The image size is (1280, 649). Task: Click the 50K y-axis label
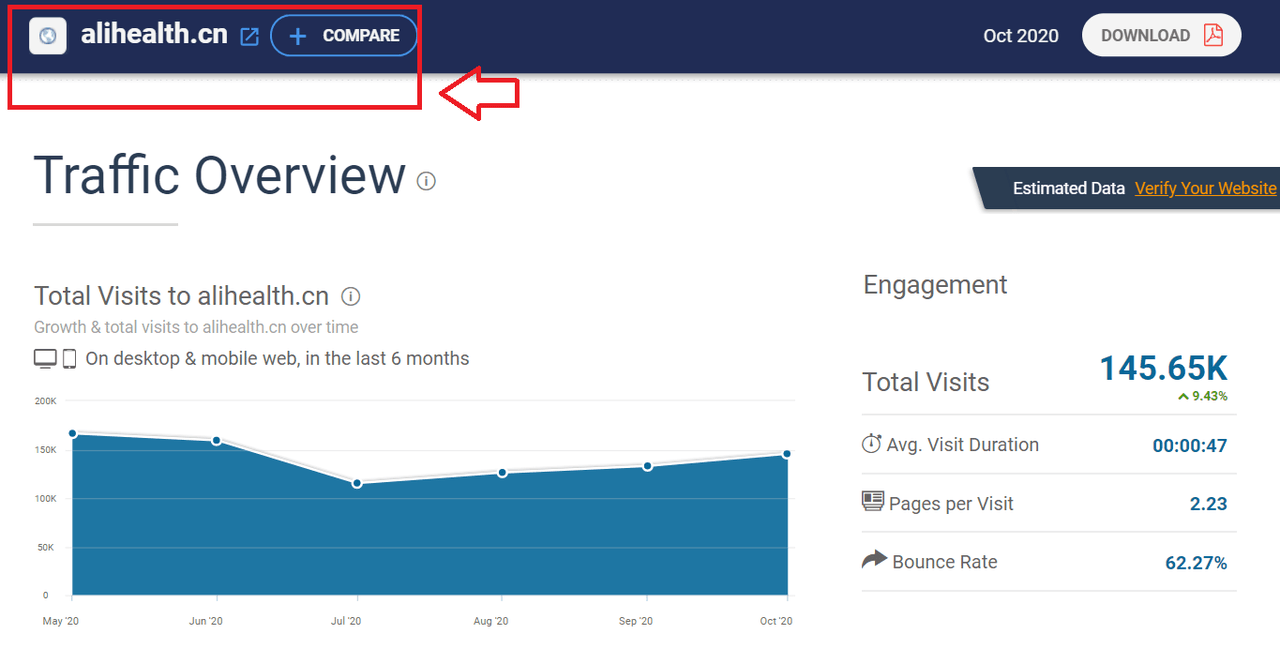(x=48, y=547)
